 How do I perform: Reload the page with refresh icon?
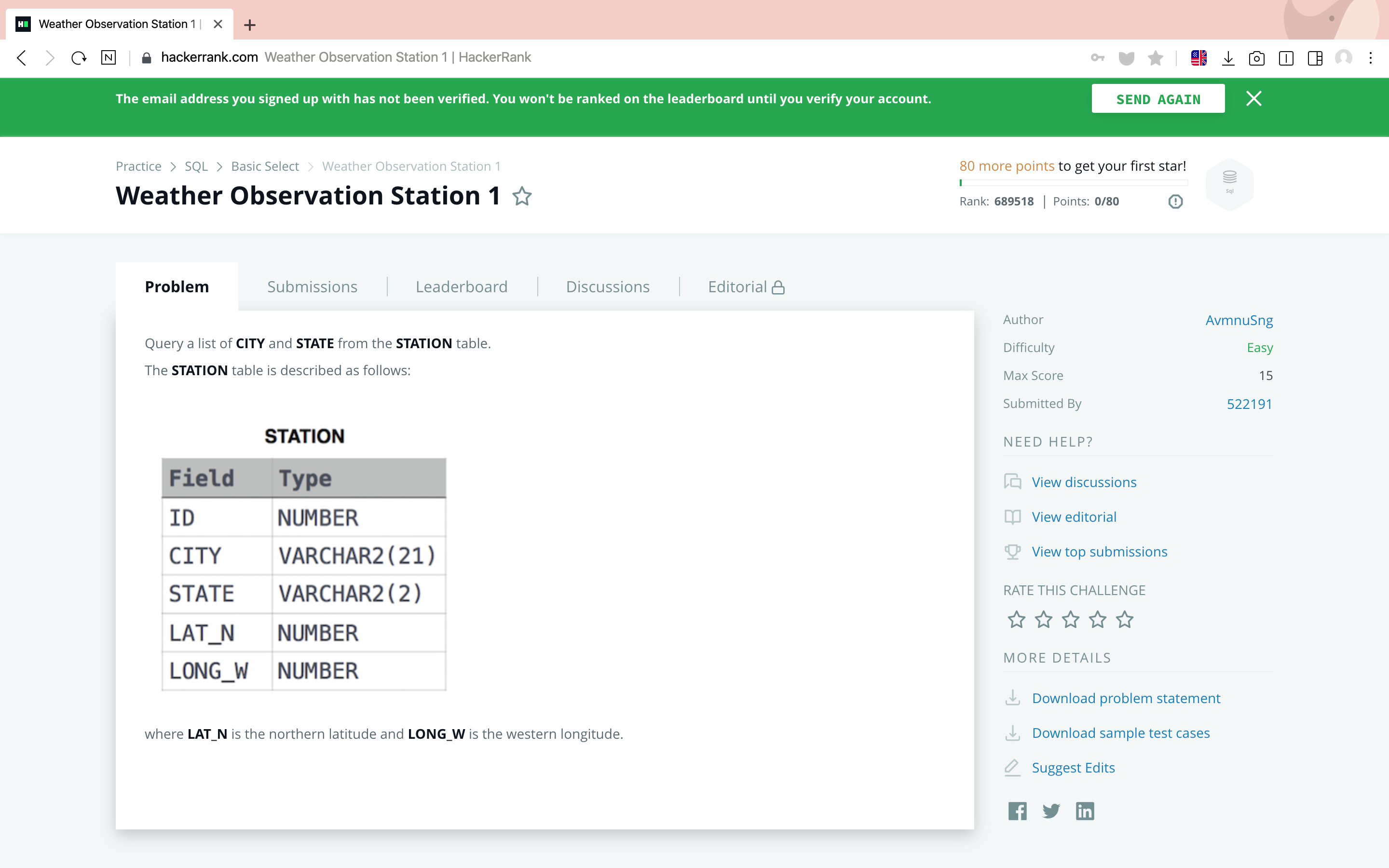79,57
